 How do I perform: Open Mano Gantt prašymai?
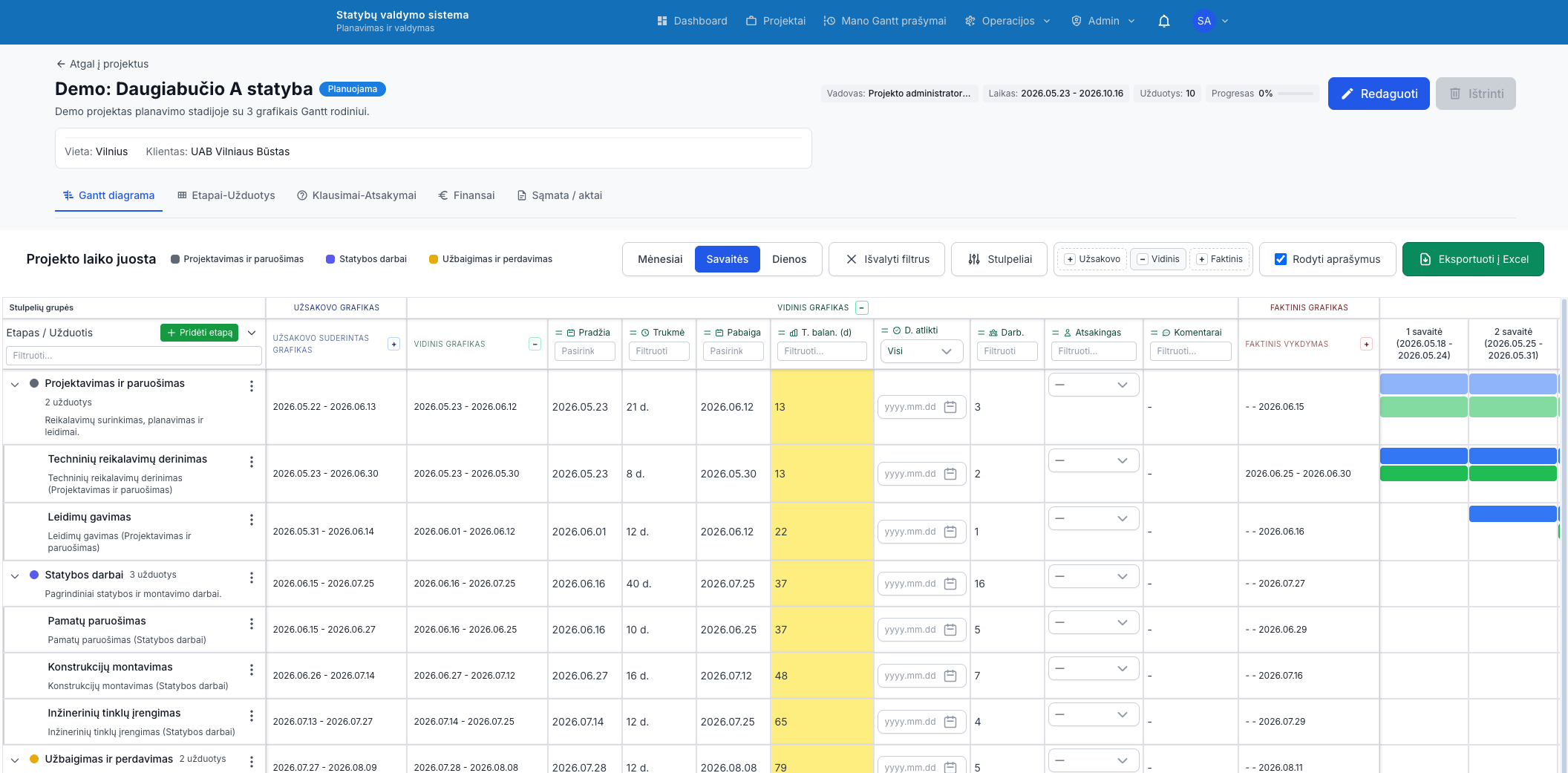coord(885,21)
